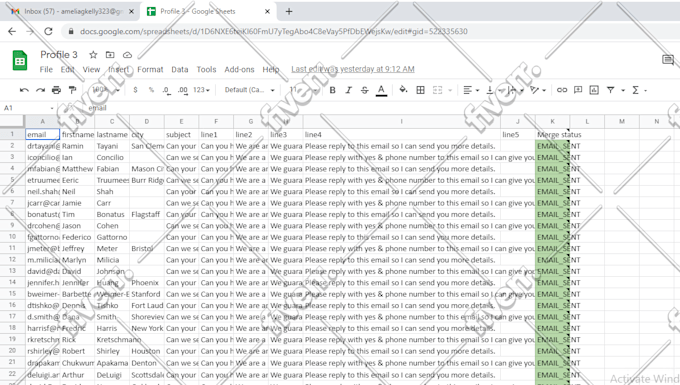The height and width of the screenshot is (385, 680).
Task: Open filter views dropdown arrow
Action: click(x=623, y=90)
